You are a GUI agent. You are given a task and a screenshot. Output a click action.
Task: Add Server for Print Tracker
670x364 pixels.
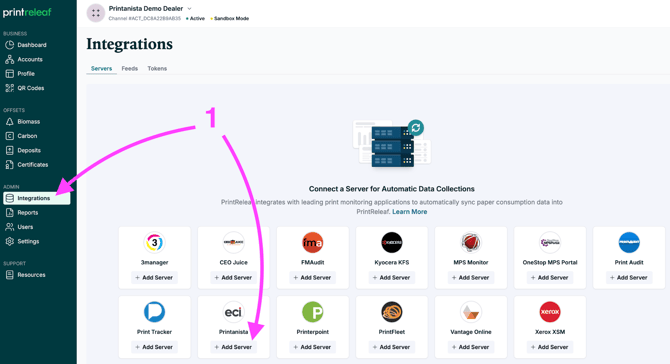[154, 347]
